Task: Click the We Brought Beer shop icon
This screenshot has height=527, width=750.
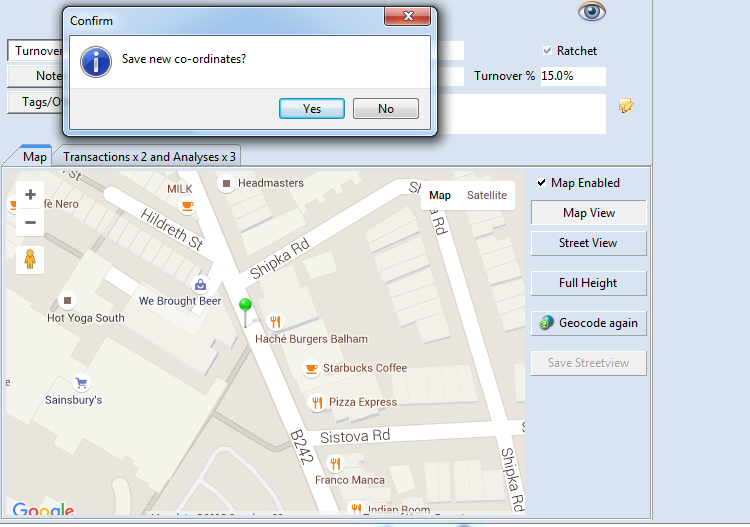Action: 200,285
